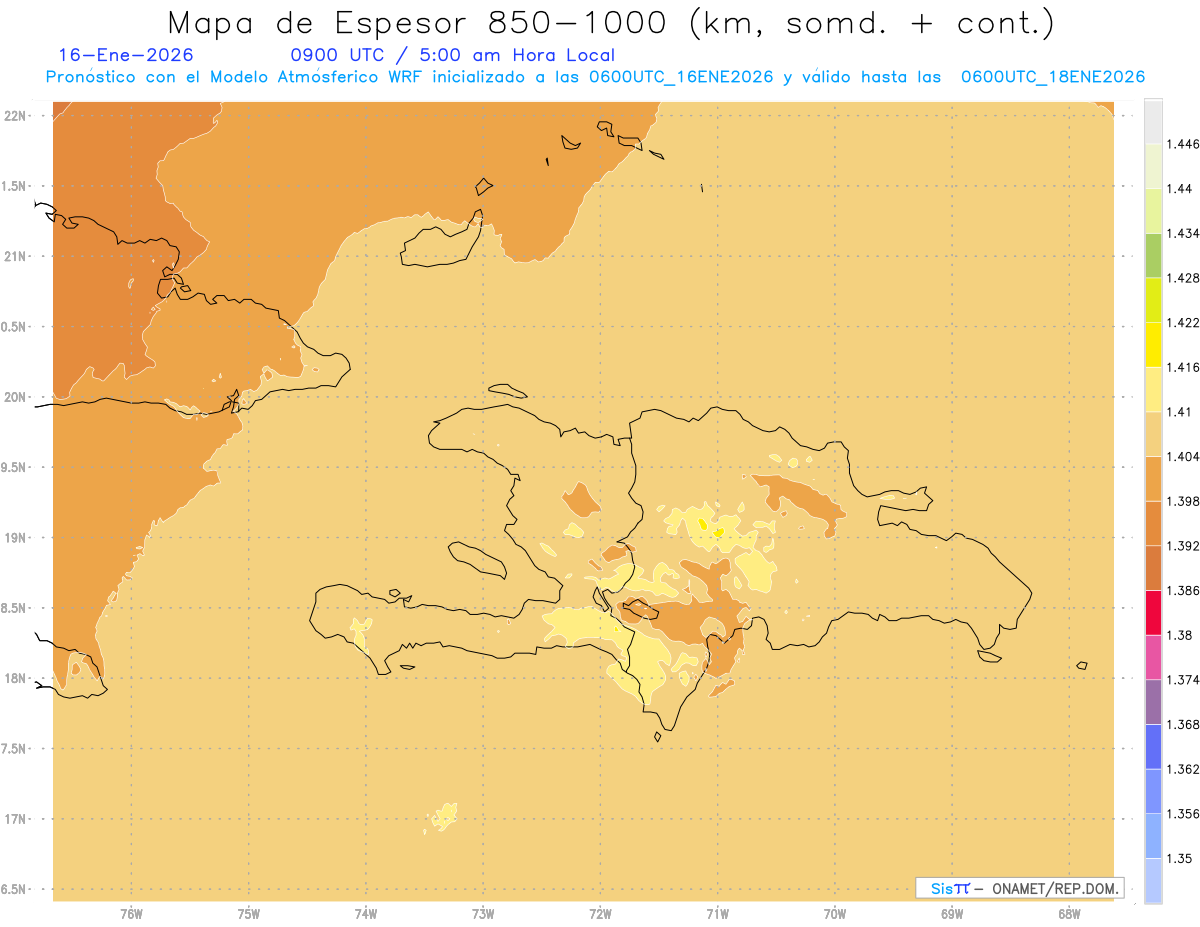Image resolution: width=1200 pixels, height=927 pixels.
Task: Click the color scale value "1.434"
Action: coord(1184,233)
